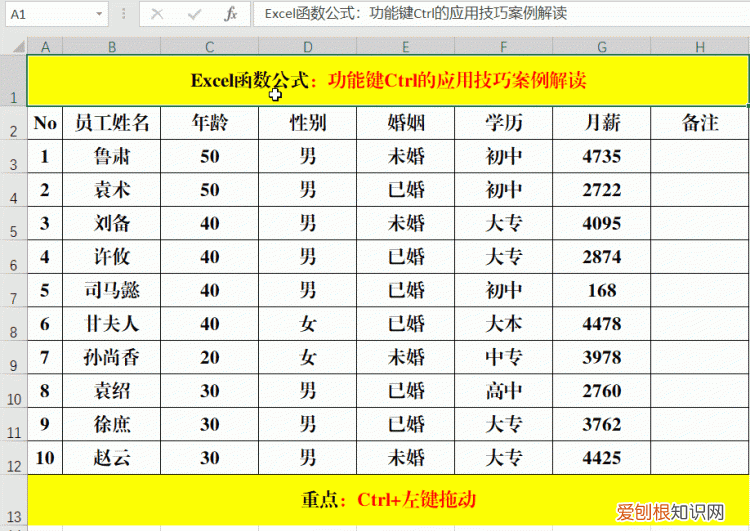Screen dimensions: 750x531
Task: Select column G header
Action: pos(602,47)
